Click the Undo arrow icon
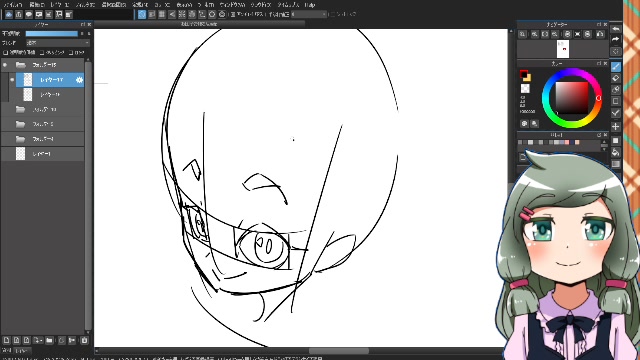 pos(616,29)
